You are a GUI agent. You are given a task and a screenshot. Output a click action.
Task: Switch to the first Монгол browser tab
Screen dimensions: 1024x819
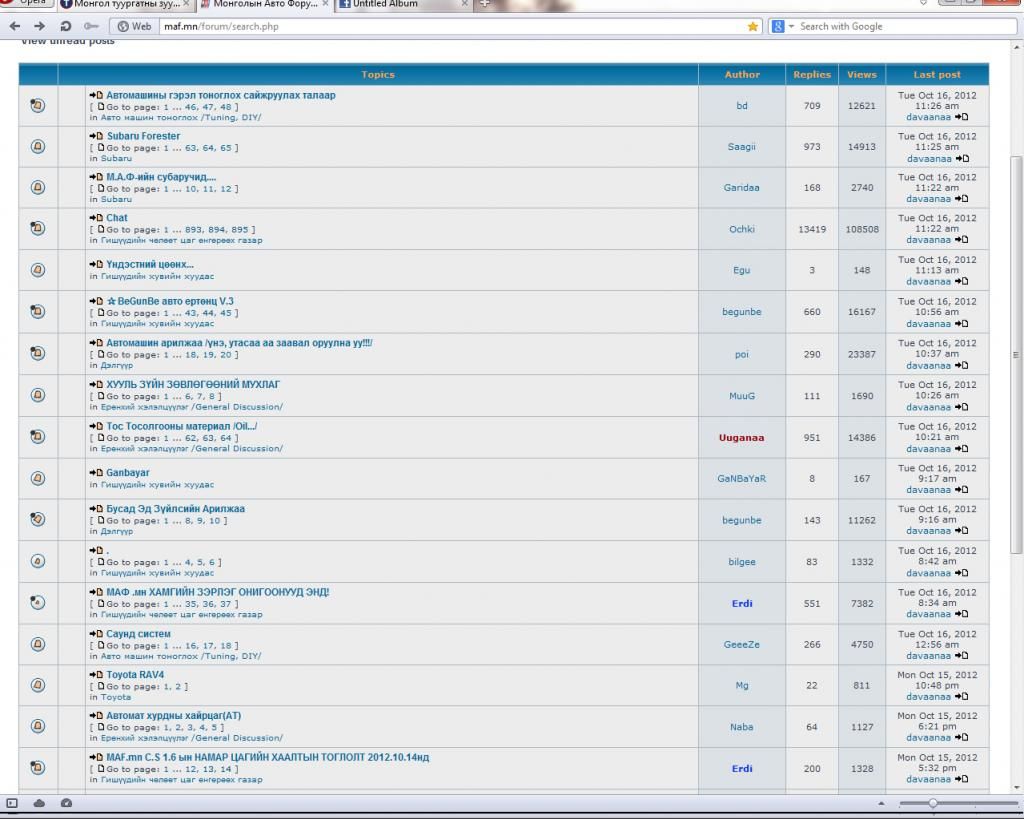125,5
